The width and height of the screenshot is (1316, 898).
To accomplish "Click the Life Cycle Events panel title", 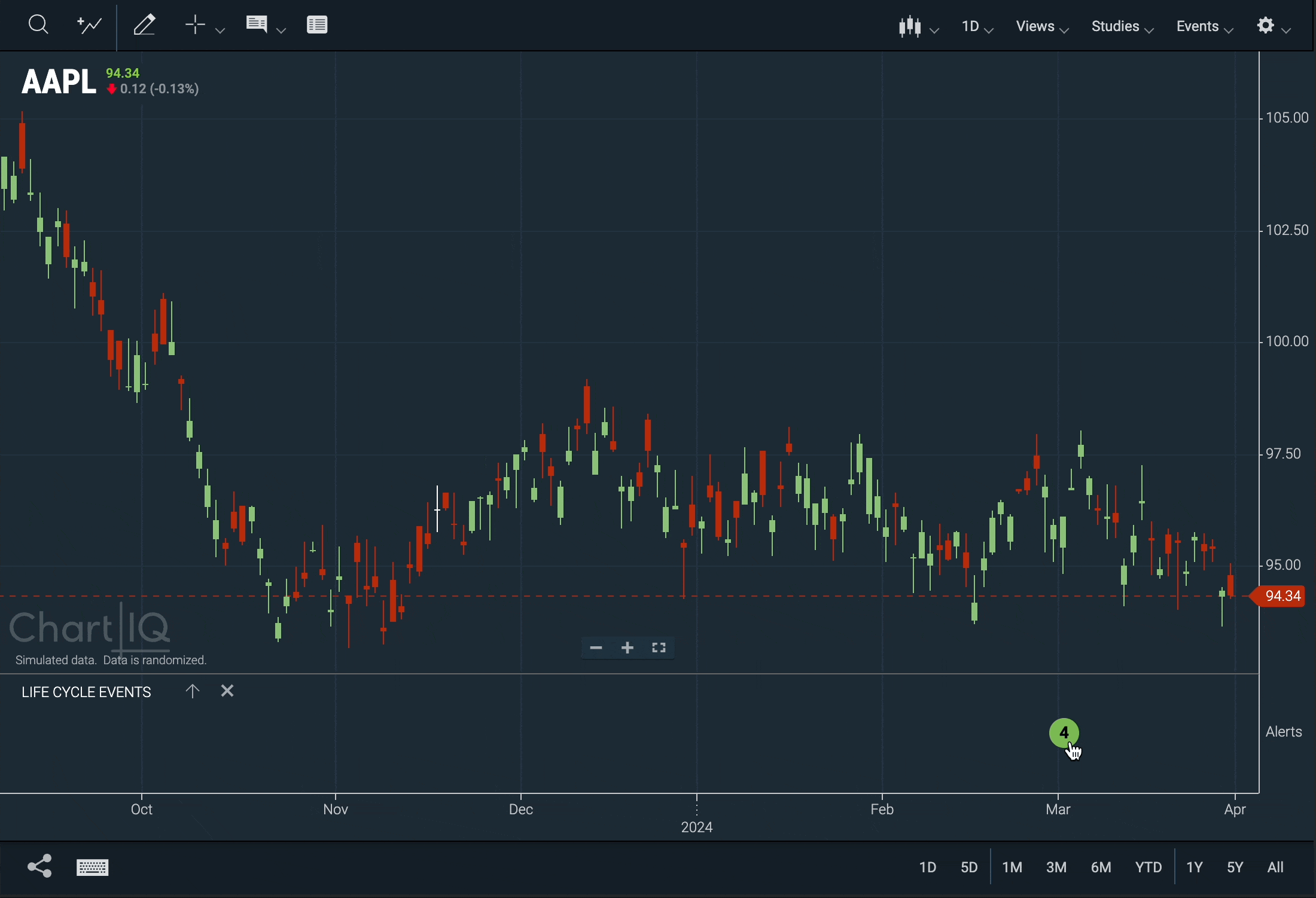I will 87,692.
